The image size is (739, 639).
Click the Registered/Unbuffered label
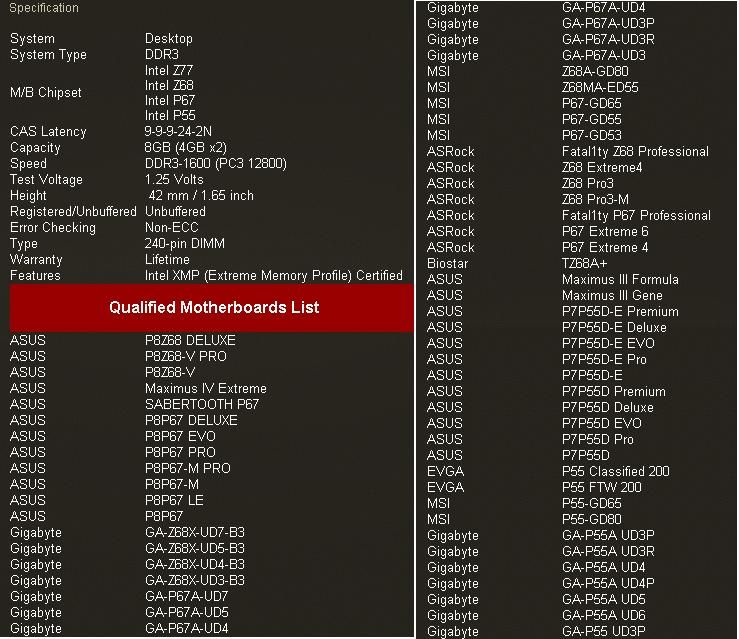73,212
